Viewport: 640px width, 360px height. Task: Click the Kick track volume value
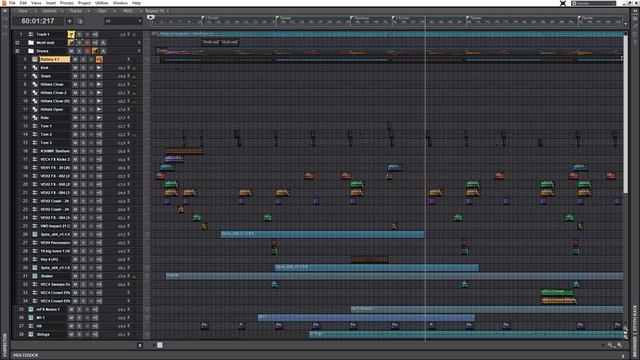point(122,68)
